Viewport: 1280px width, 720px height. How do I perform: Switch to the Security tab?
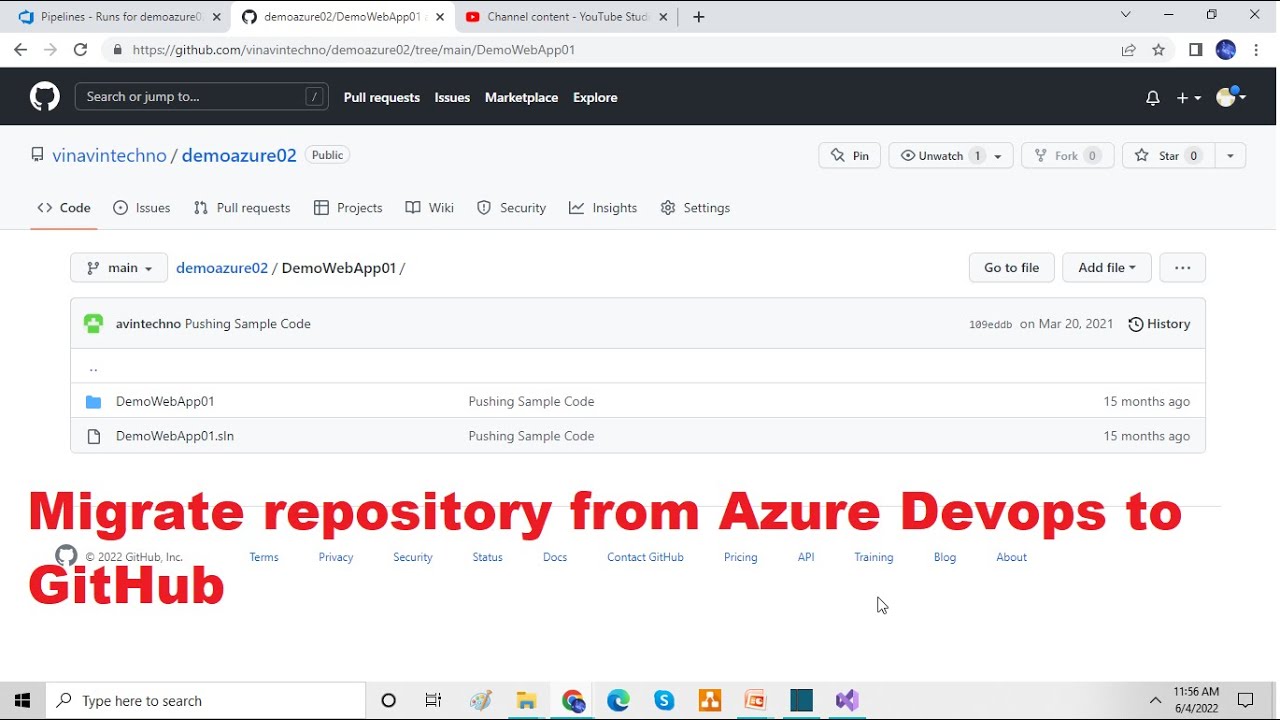tap(512, 208)
